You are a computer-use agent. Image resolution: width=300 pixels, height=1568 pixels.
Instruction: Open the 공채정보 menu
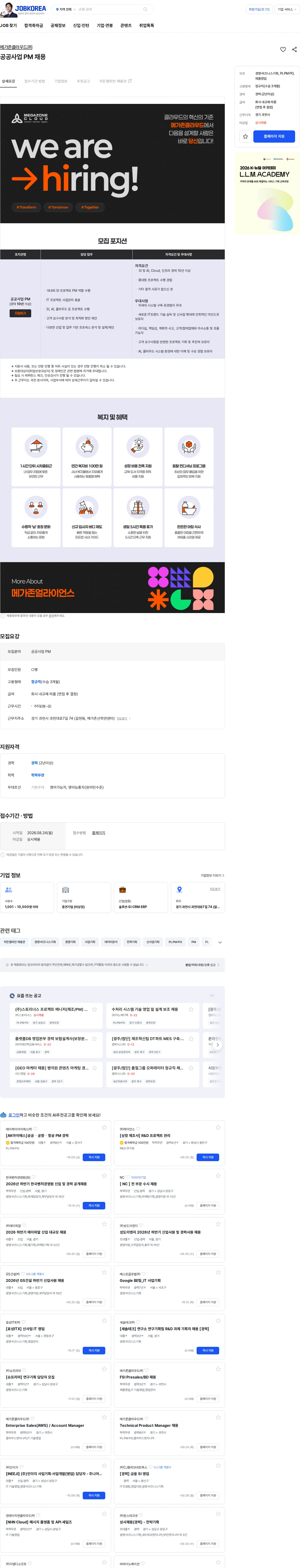coord(58,26)
